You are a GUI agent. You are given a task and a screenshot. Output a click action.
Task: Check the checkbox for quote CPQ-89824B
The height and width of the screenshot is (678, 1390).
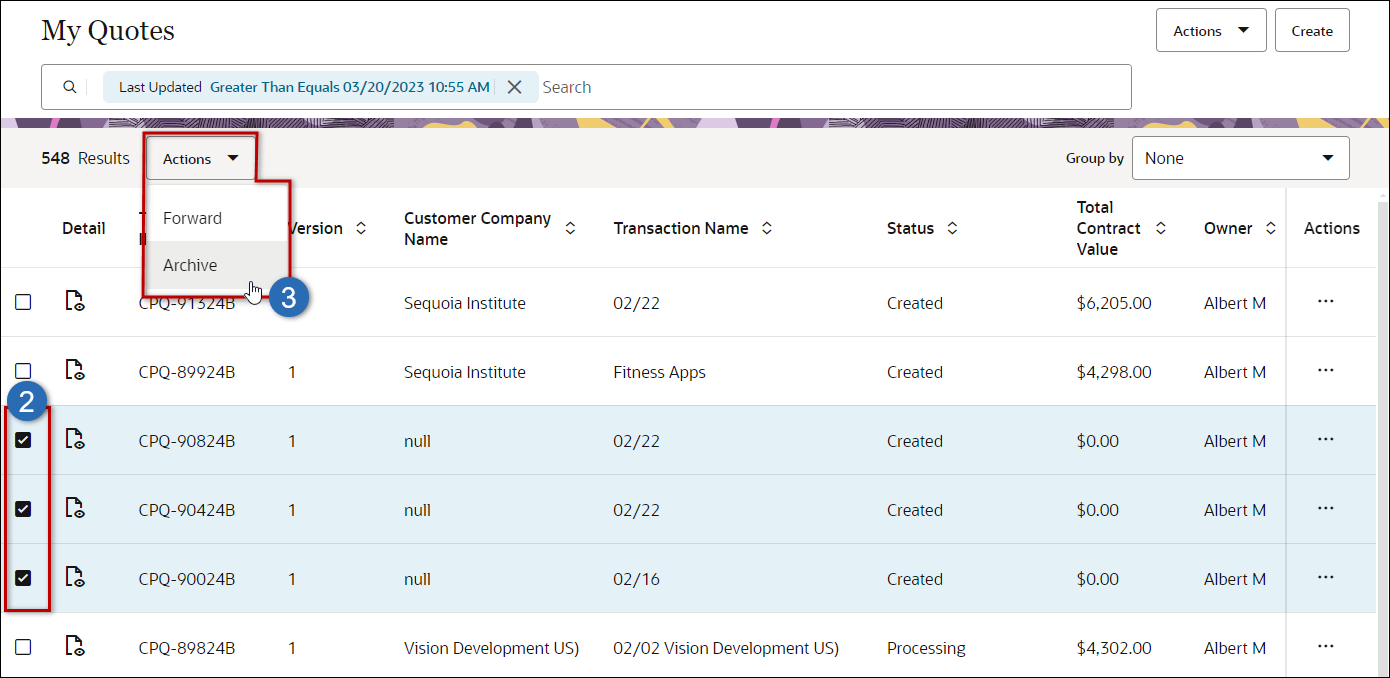pyautogui.click(x=23, y=647)
